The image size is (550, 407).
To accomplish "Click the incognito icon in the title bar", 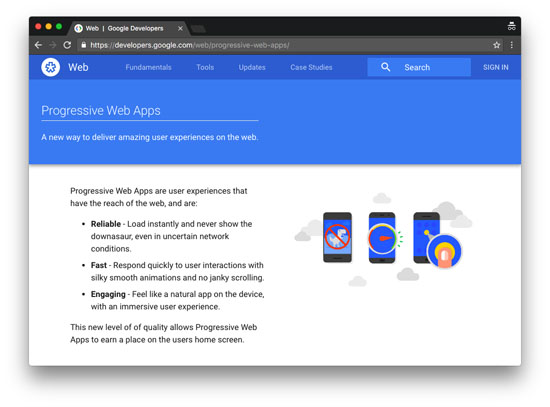I will (x=511, y=26).
